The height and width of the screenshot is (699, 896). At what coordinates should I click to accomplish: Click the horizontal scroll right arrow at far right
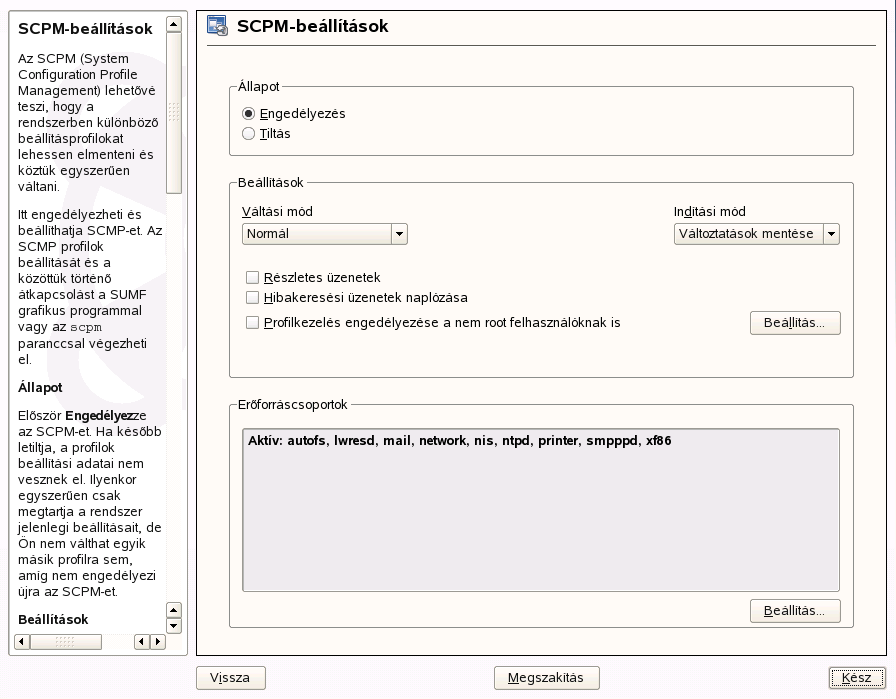pyautogui.click(x=158, y=642)
